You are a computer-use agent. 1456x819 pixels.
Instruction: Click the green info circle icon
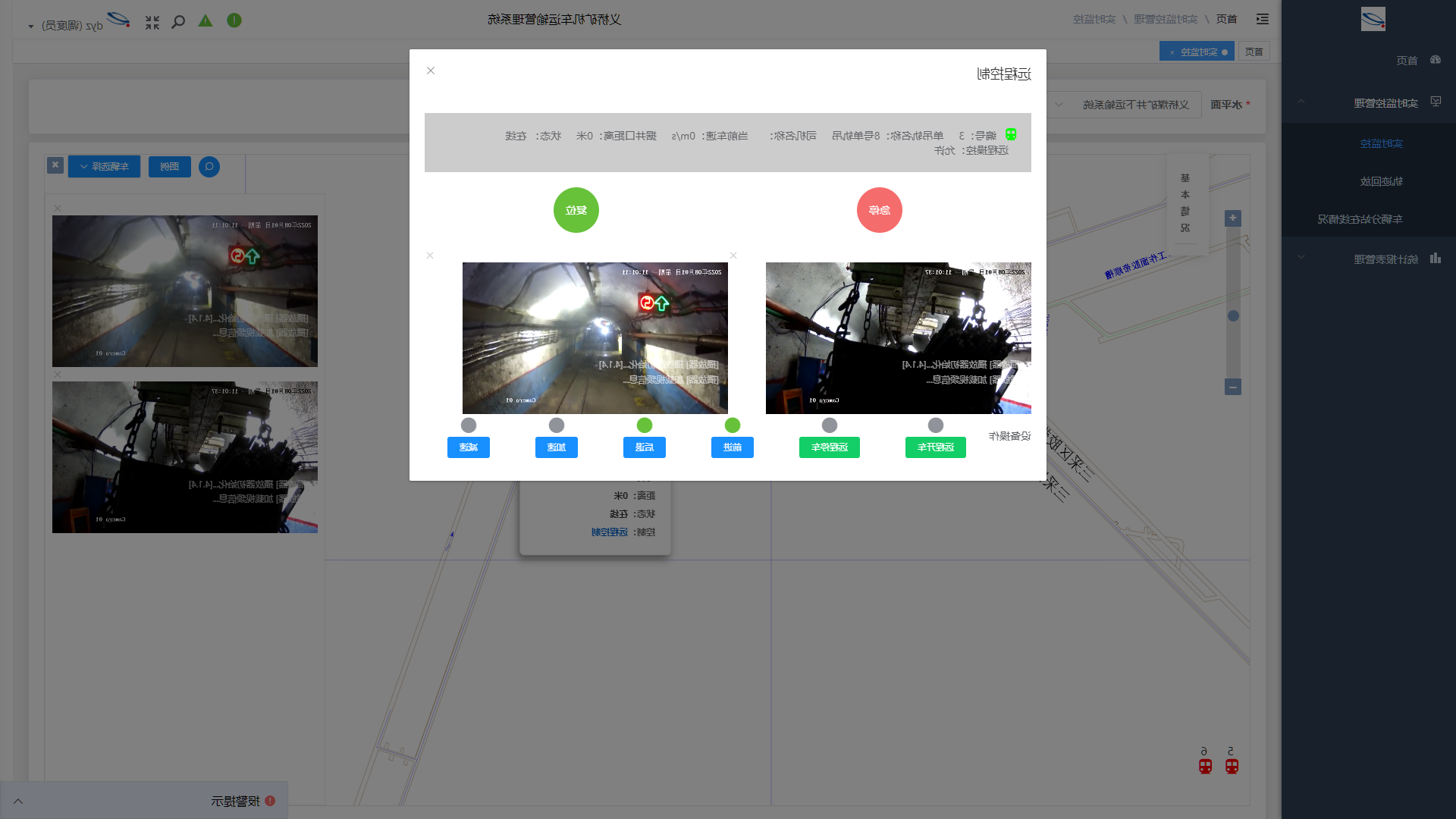coord(234,20)
